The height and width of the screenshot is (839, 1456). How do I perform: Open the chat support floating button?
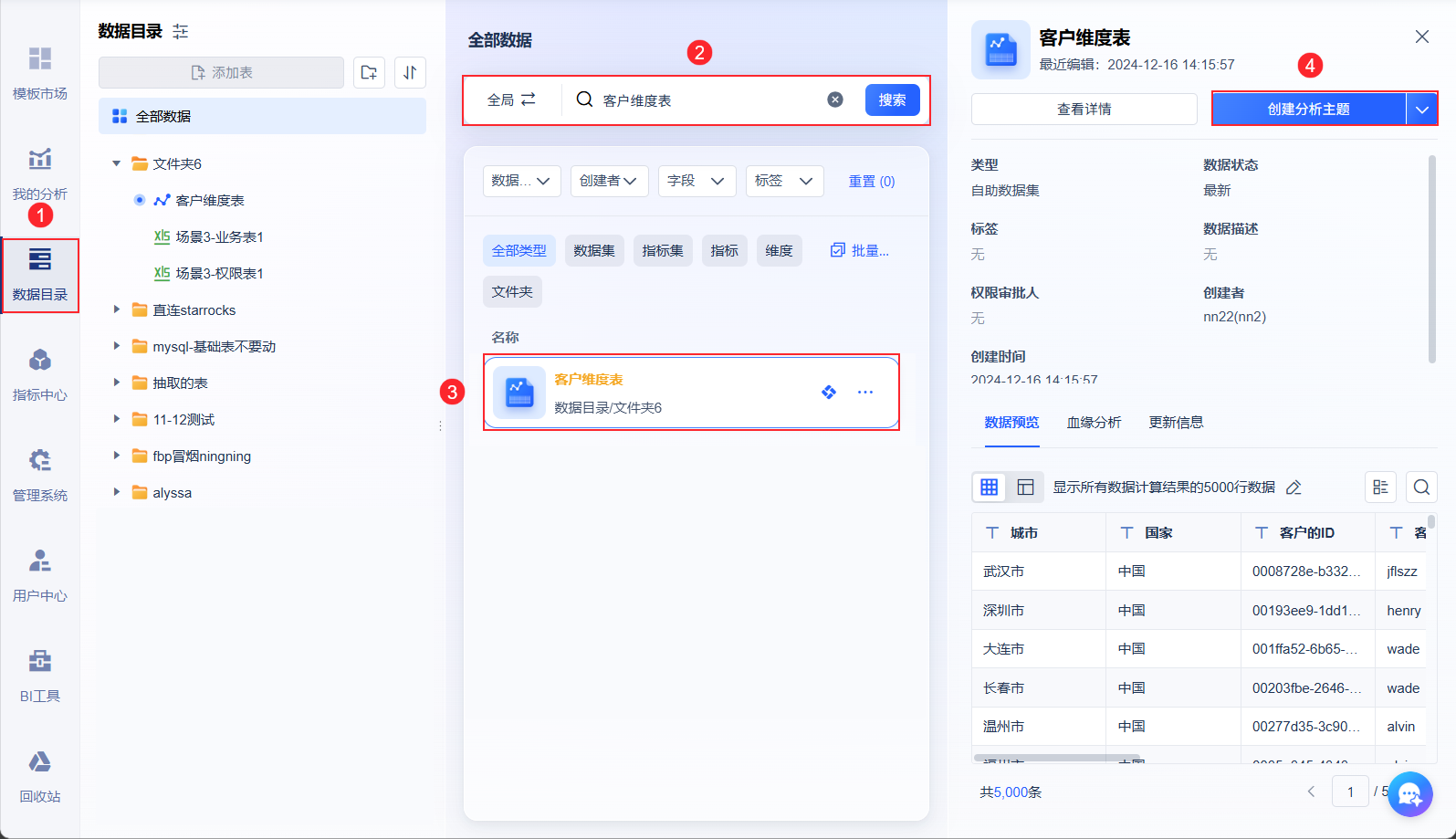[x=1409, y=794]
